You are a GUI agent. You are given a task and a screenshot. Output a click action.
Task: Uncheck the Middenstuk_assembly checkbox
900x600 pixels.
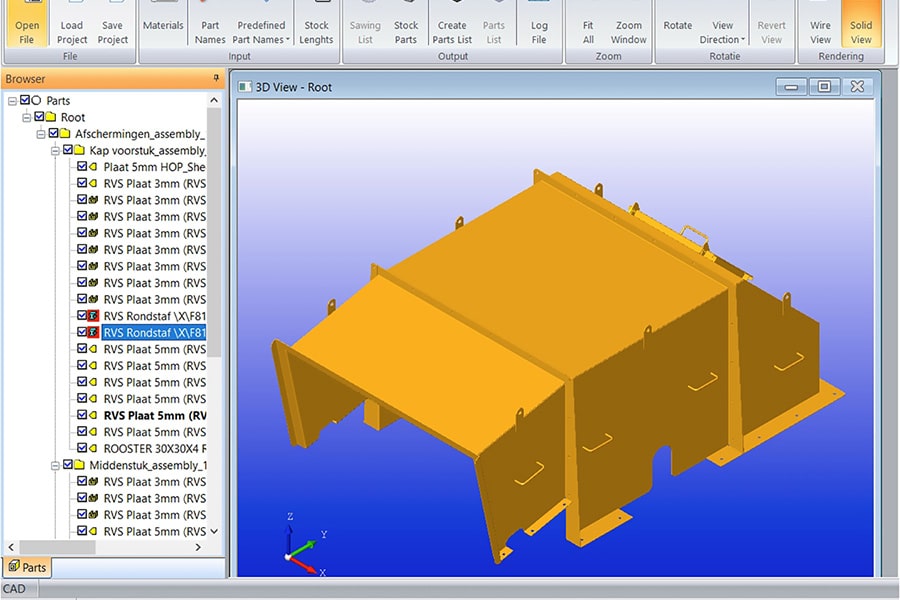68,464
